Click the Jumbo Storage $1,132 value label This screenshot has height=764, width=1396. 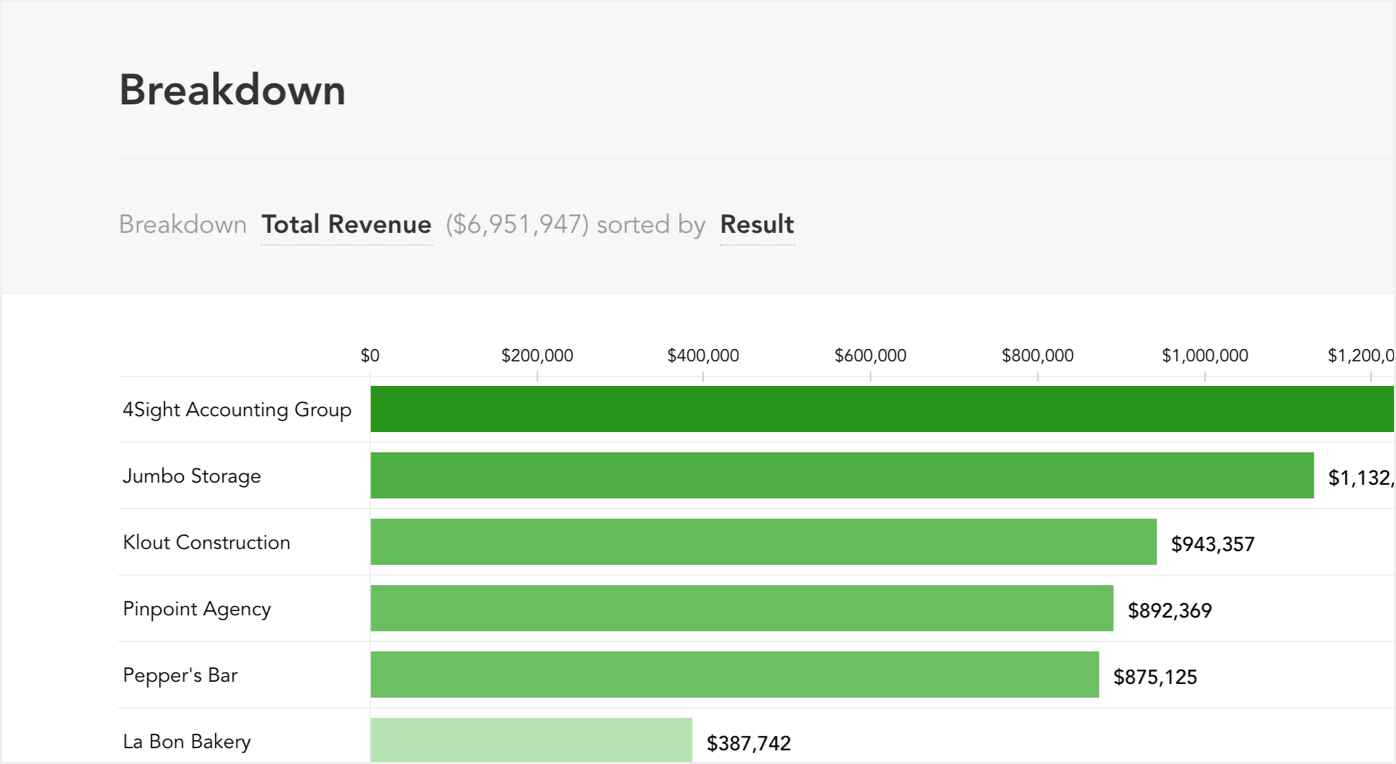1361,479
